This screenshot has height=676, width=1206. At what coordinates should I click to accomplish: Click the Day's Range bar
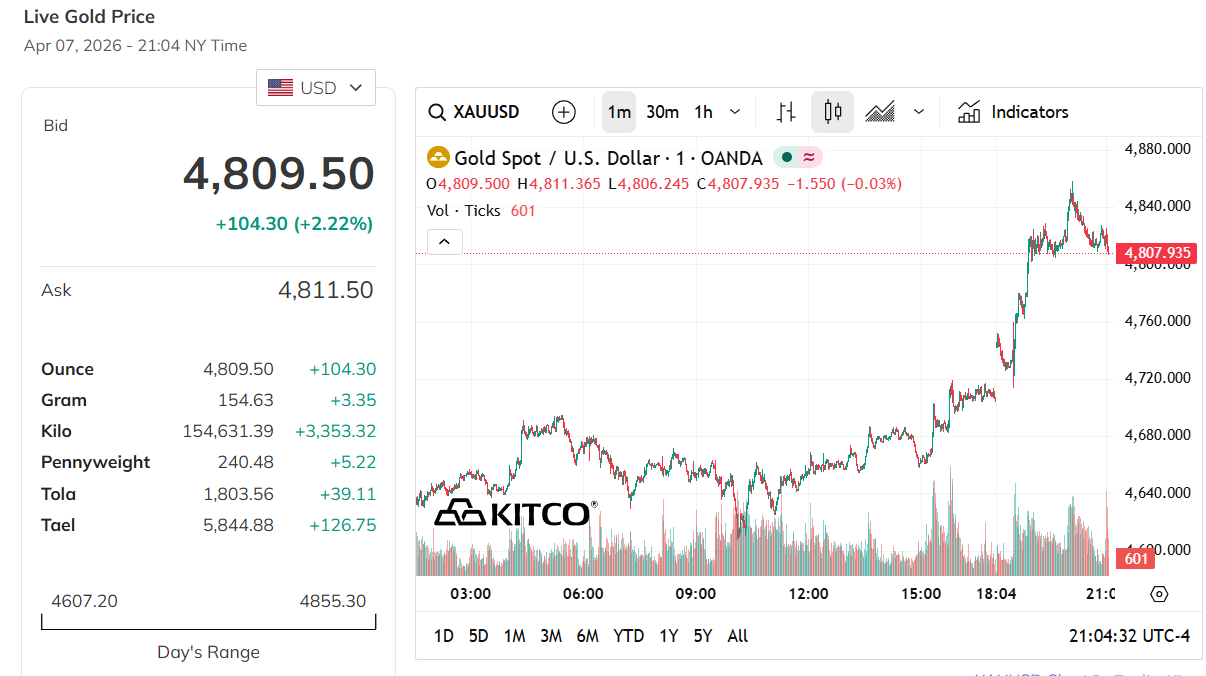click(208, 623)
